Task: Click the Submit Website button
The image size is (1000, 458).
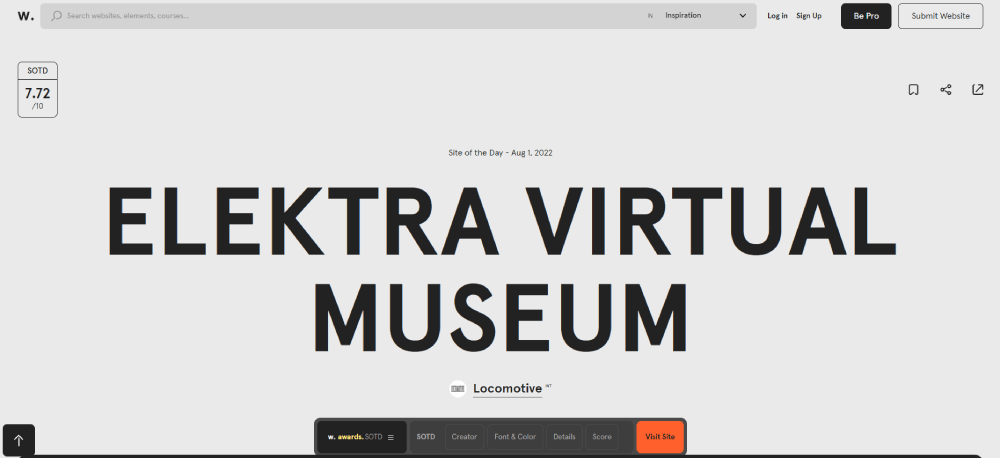Action: coord(940,16)
